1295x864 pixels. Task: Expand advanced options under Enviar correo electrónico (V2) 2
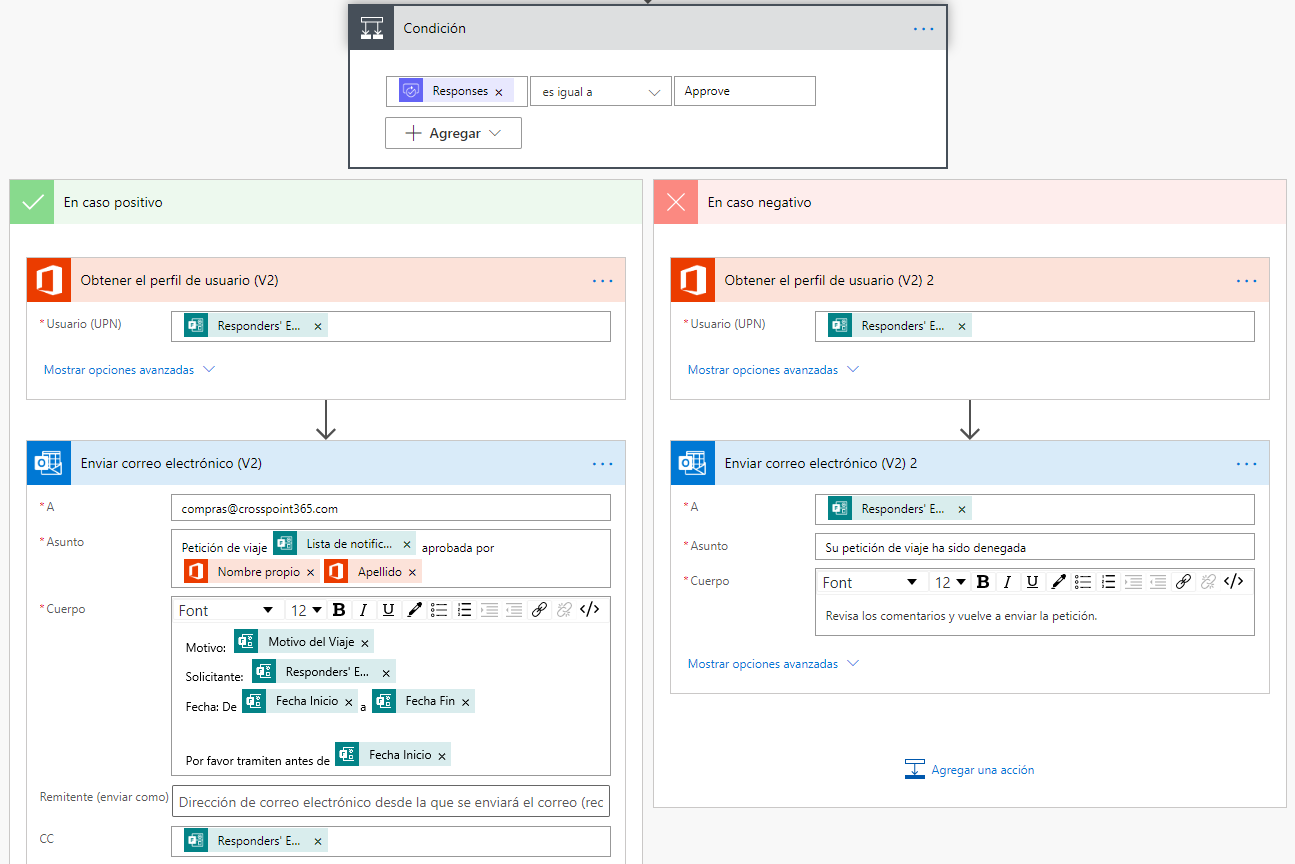click(773, 664)
